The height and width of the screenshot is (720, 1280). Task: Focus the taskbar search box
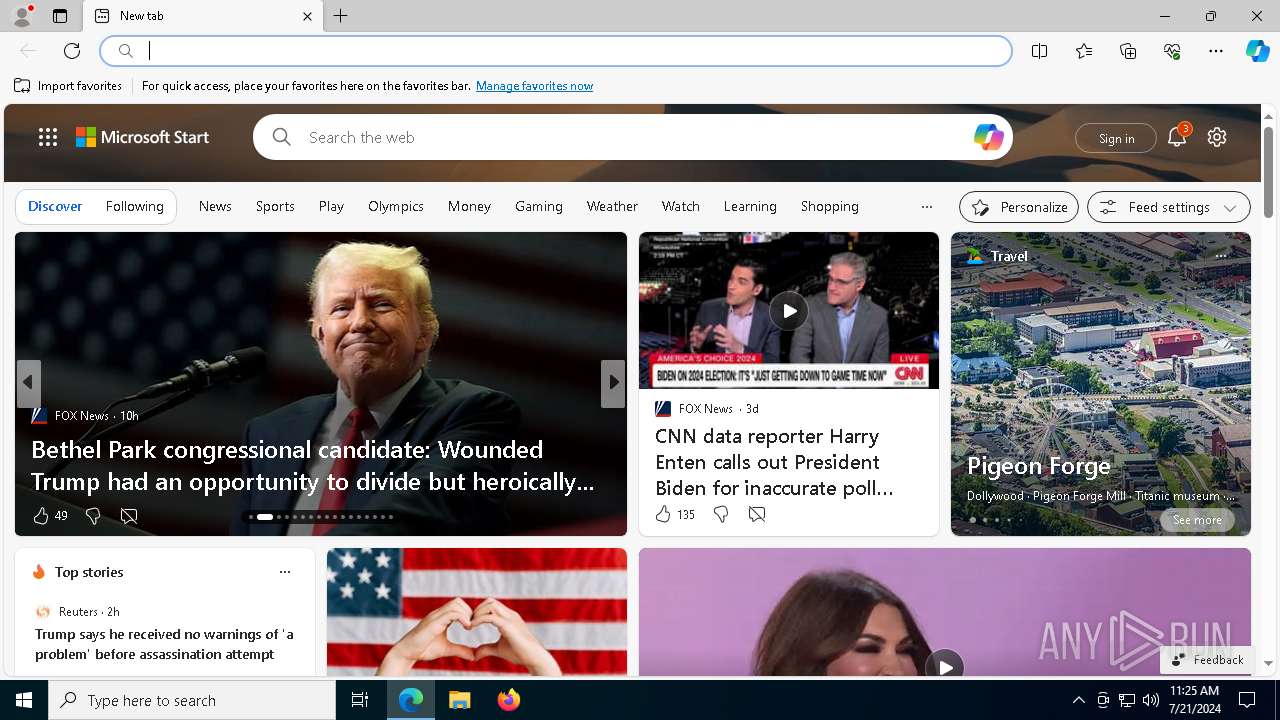[x=192, y=700]
